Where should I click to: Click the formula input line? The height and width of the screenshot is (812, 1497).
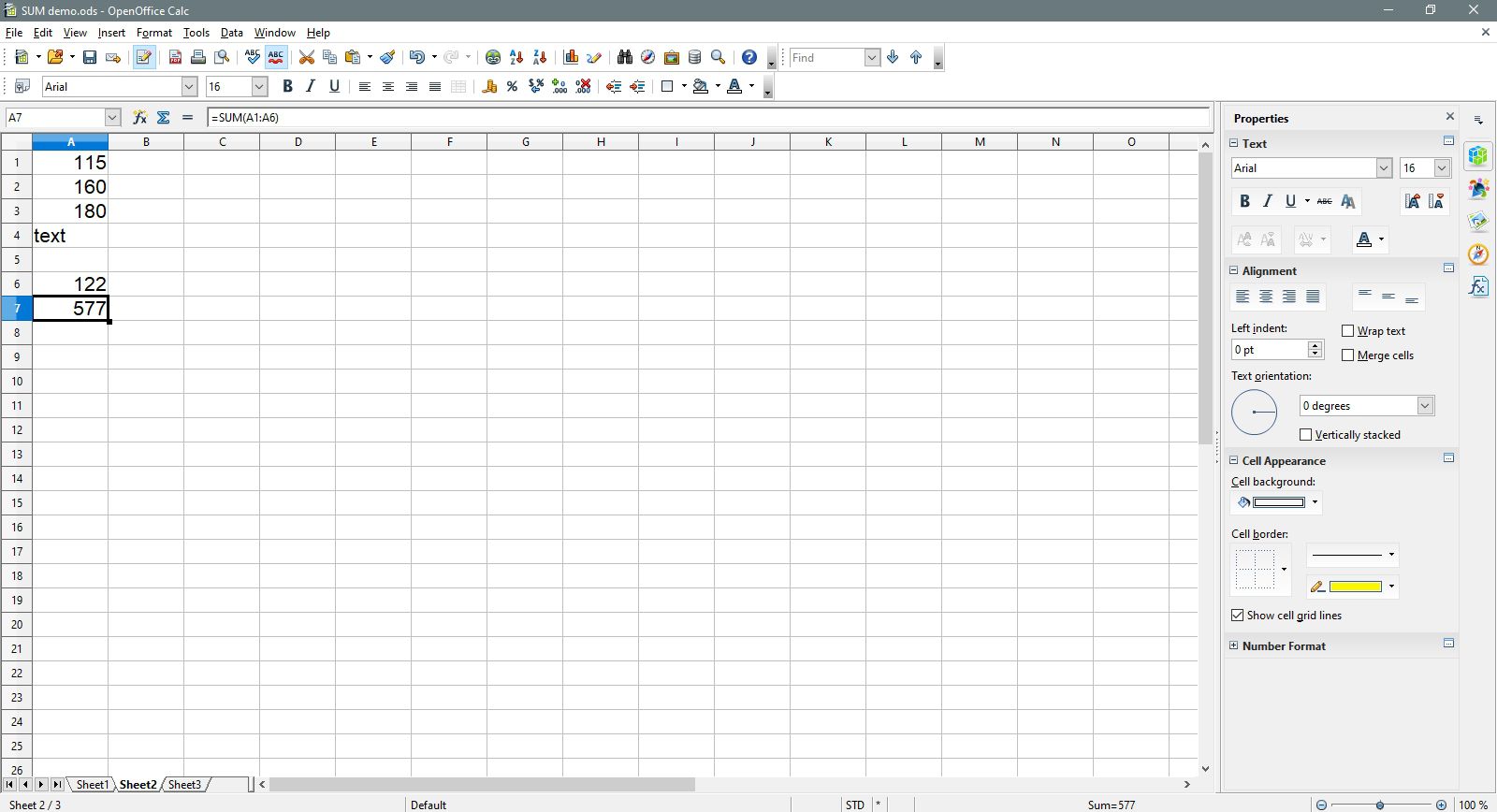(x=708, y=118)
